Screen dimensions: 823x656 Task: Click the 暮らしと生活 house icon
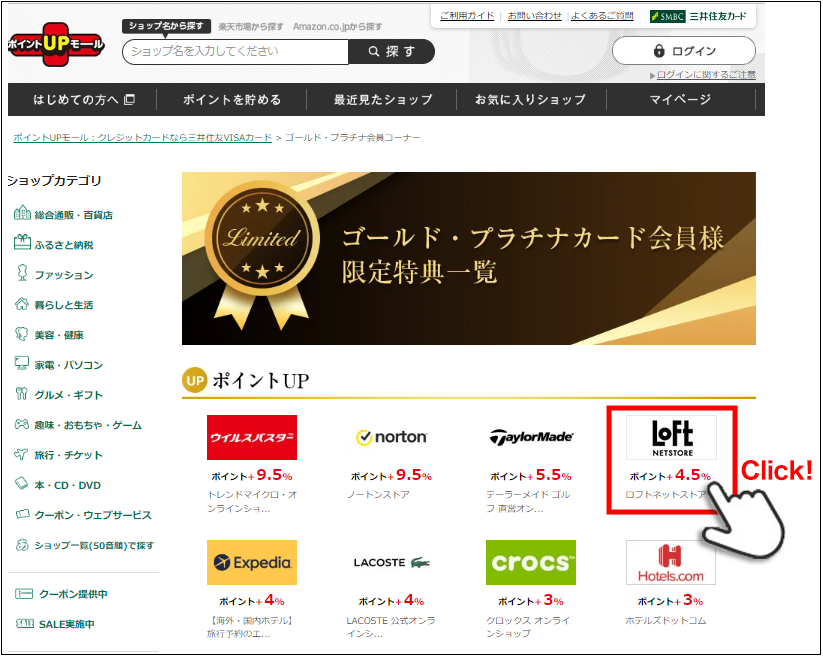click(22, 304)
